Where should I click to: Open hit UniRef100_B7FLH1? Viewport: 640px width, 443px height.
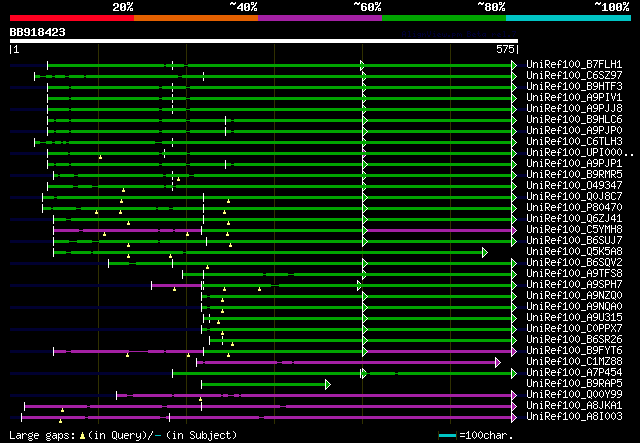click(574, 65)
